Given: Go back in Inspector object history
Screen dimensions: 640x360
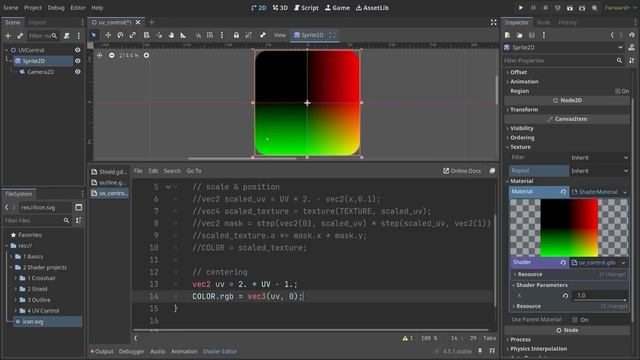Looking at the screenshot, I should (612, 36).
